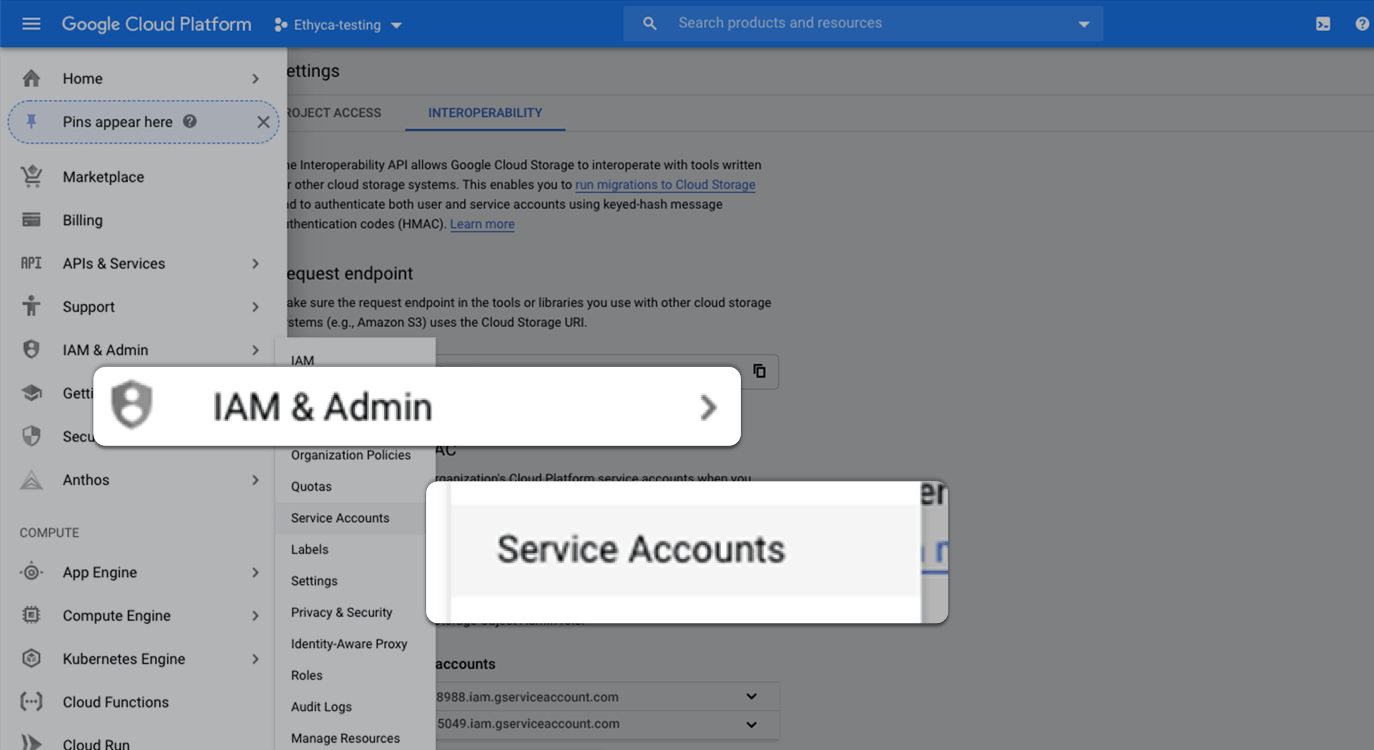
Task: Click the Compute Engine chip icon
Action: [x=32, y=615]
